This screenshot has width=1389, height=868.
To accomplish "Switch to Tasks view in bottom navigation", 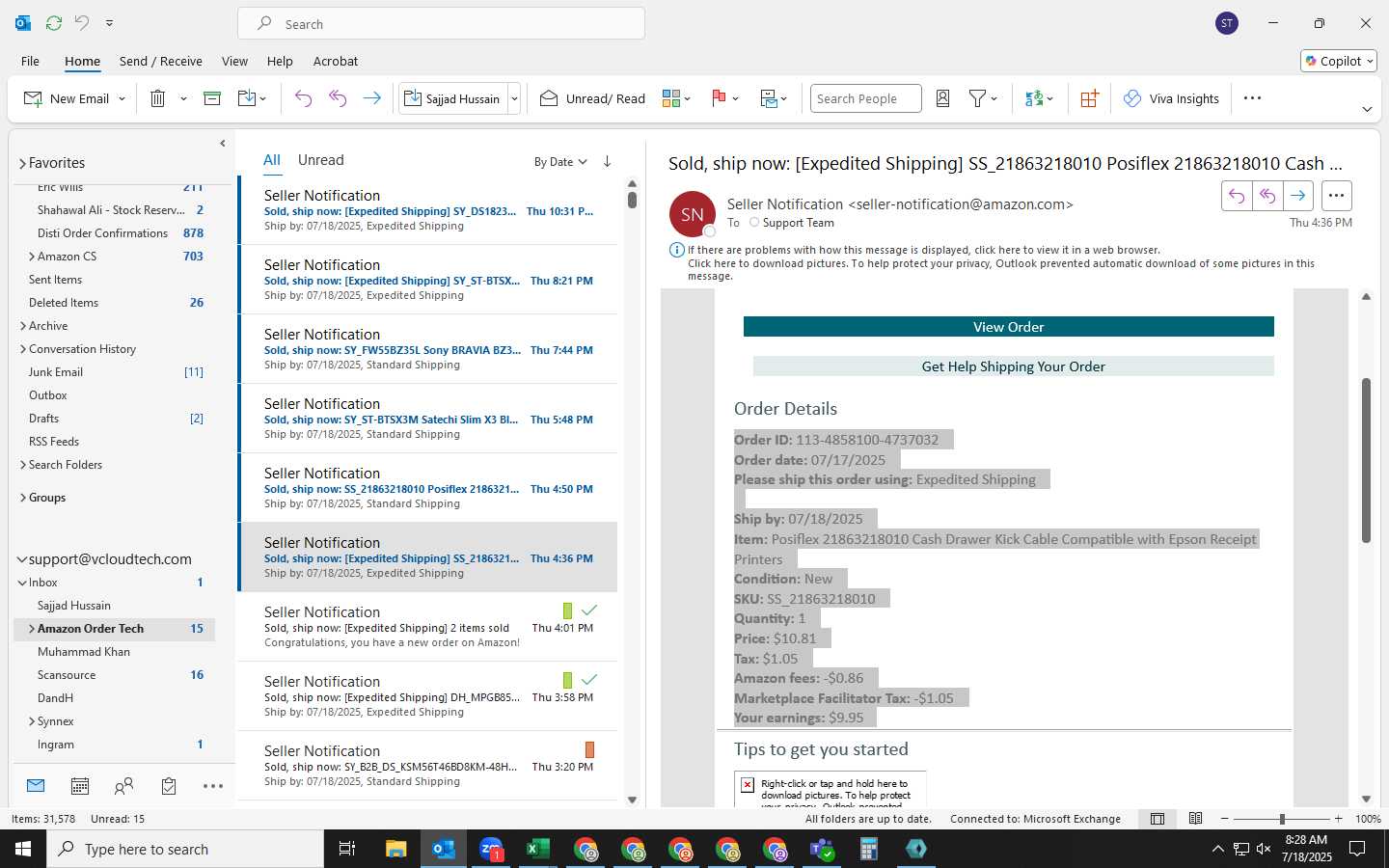I will click(169, 786).
